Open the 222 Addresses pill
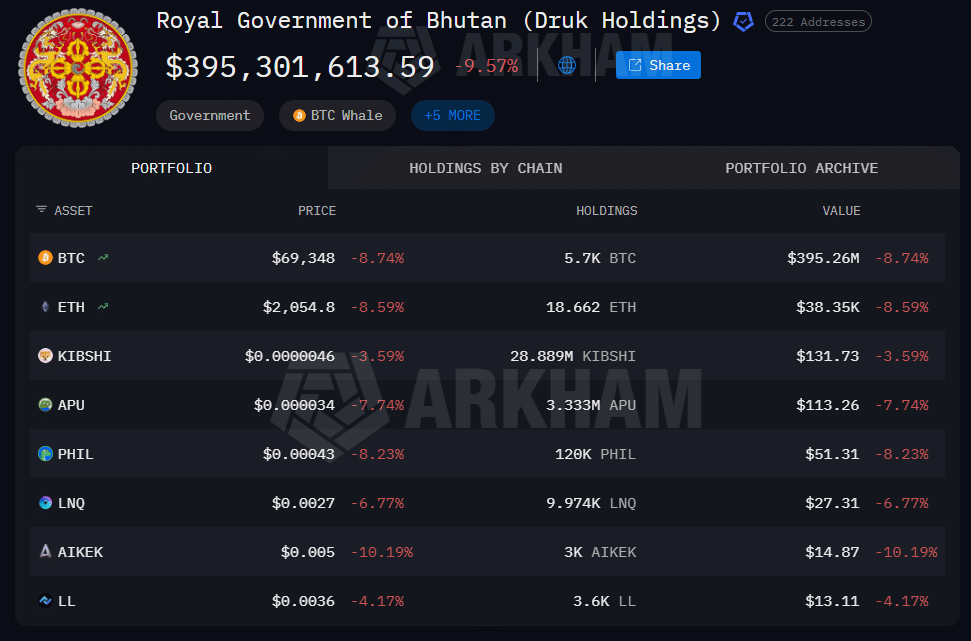The width and height of the screenshot is (971, 641). (x=818, y=22)
